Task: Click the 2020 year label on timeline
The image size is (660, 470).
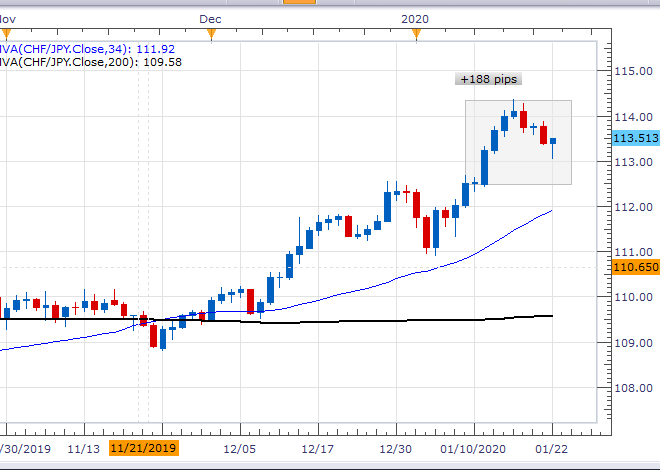Action: click(416, 18)
